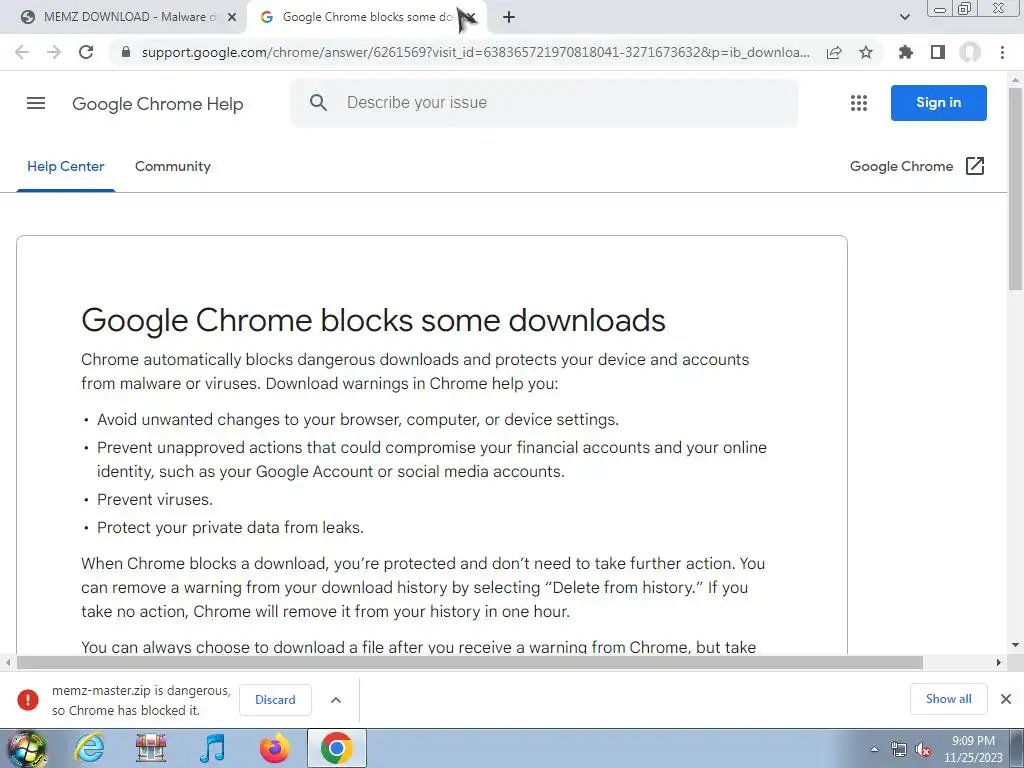The width and height of the screenshot is (1024, 768).
Task: Go back to the previous page
Action: [22, 52]
